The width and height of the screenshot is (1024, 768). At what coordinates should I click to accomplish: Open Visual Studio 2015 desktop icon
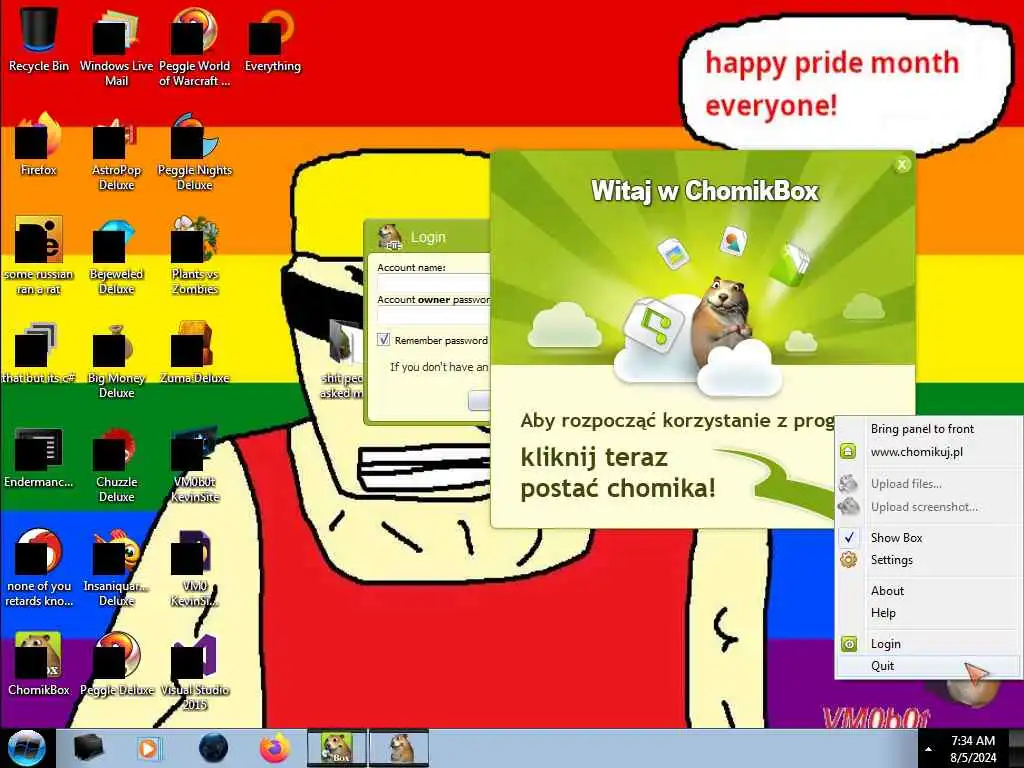click(x=194, y=671)
